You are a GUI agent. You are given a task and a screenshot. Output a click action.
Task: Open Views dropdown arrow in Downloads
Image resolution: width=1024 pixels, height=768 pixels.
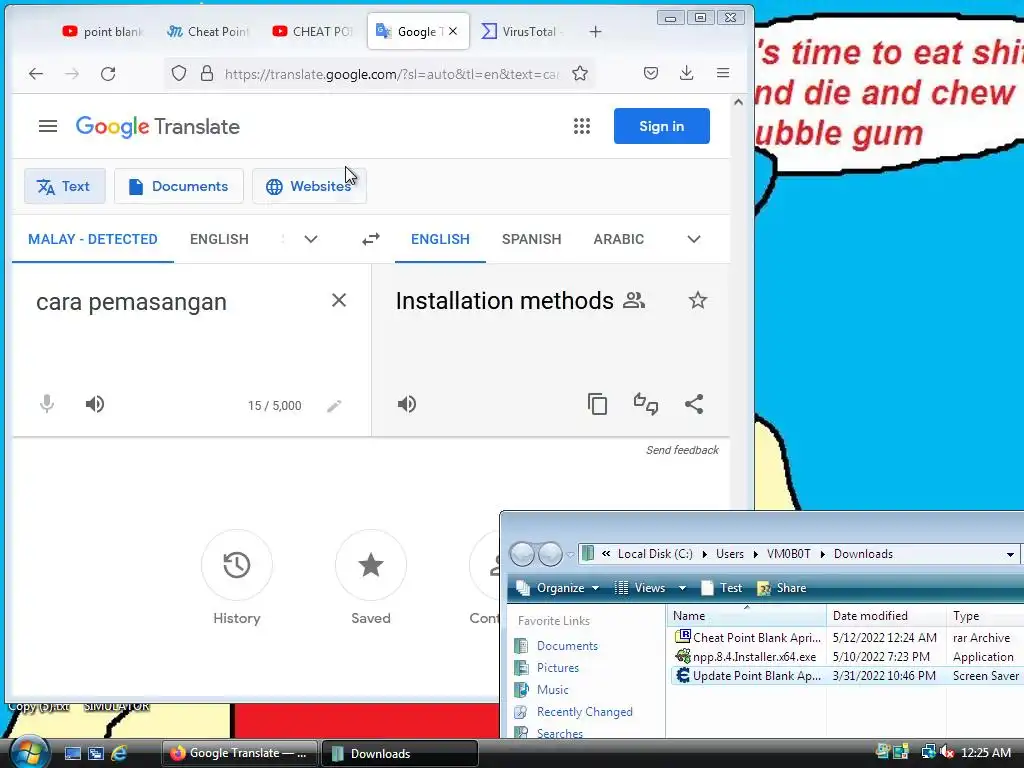click(x=682, y=588)
